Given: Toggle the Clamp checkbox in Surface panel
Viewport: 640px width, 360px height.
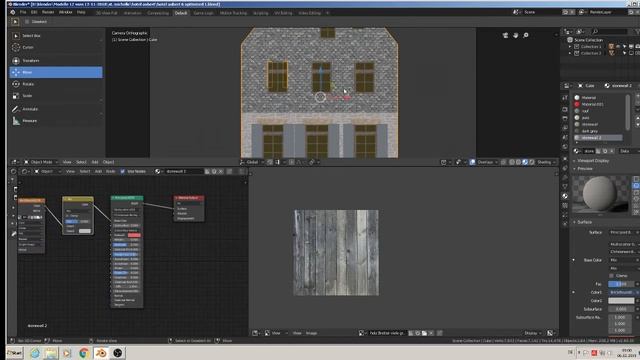Looking at the screenshot, I should (611, 276).
